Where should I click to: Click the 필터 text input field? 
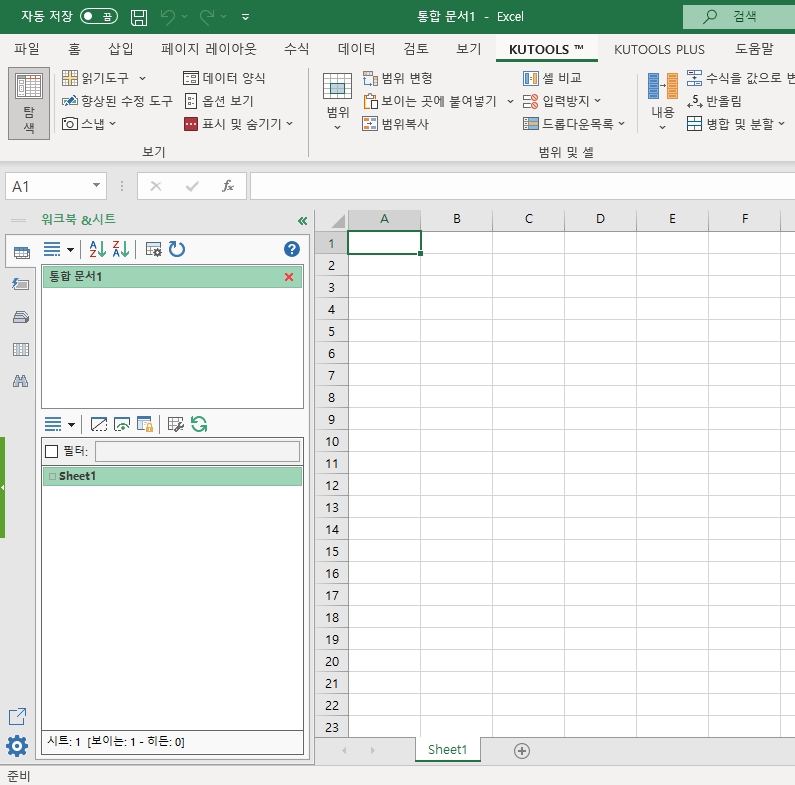click(197, 451)
